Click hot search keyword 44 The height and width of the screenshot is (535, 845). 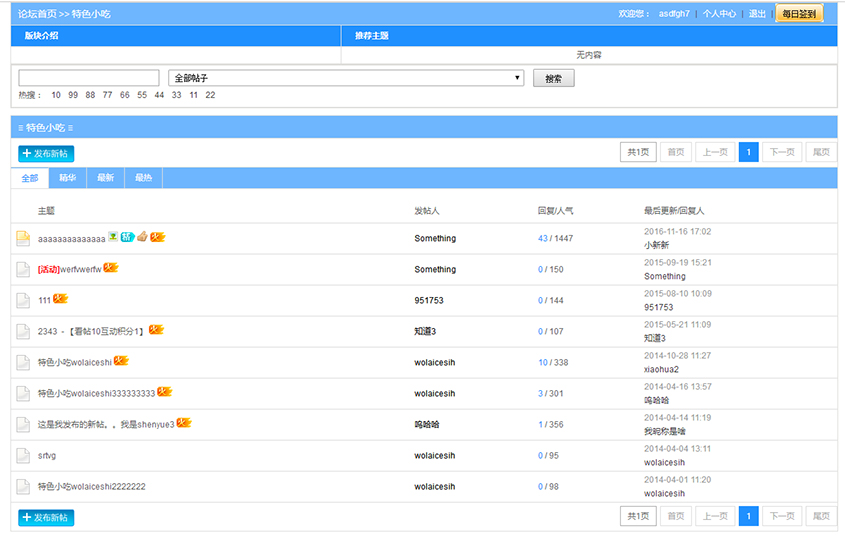159,95
